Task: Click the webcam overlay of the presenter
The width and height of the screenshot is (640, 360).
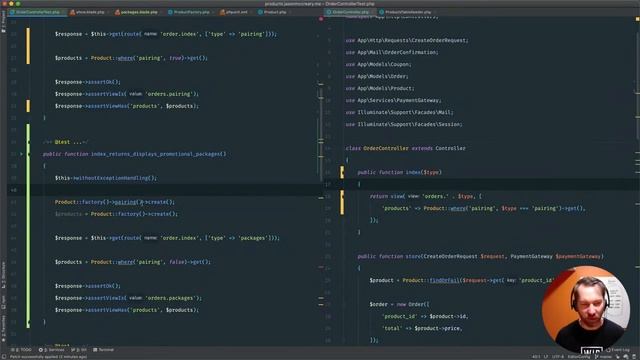Action: pos(586,309)
